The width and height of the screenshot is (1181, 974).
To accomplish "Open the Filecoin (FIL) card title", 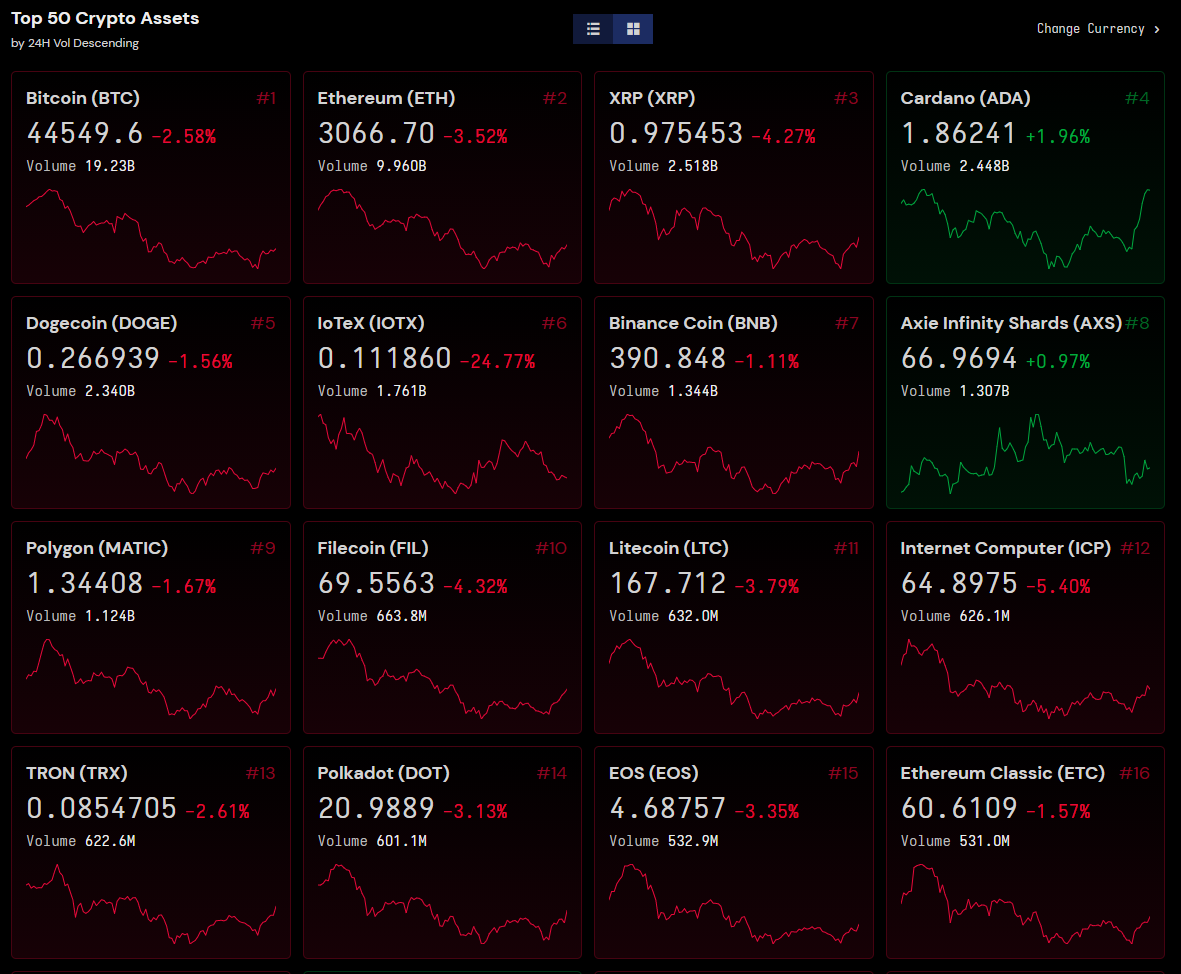I will (x=373, y=548).
